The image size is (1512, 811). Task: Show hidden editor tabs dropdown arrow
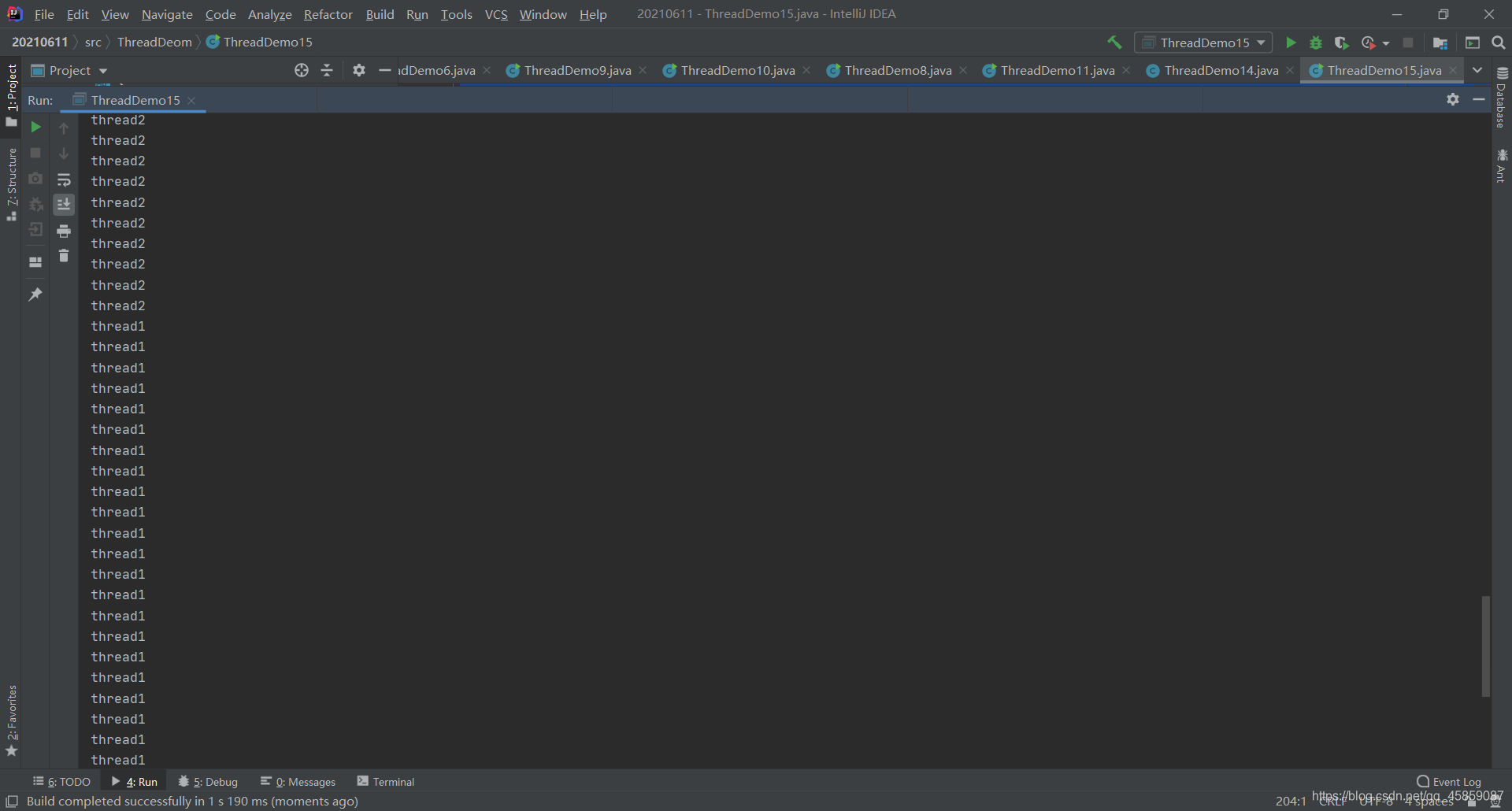coord(1477,70)
